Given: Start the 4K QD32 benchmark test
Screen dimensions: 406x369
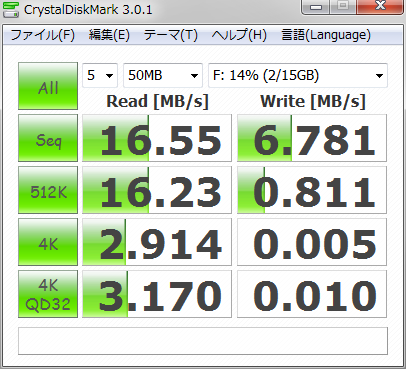Looking at the screenshot, I should click(x=48, y=294).
